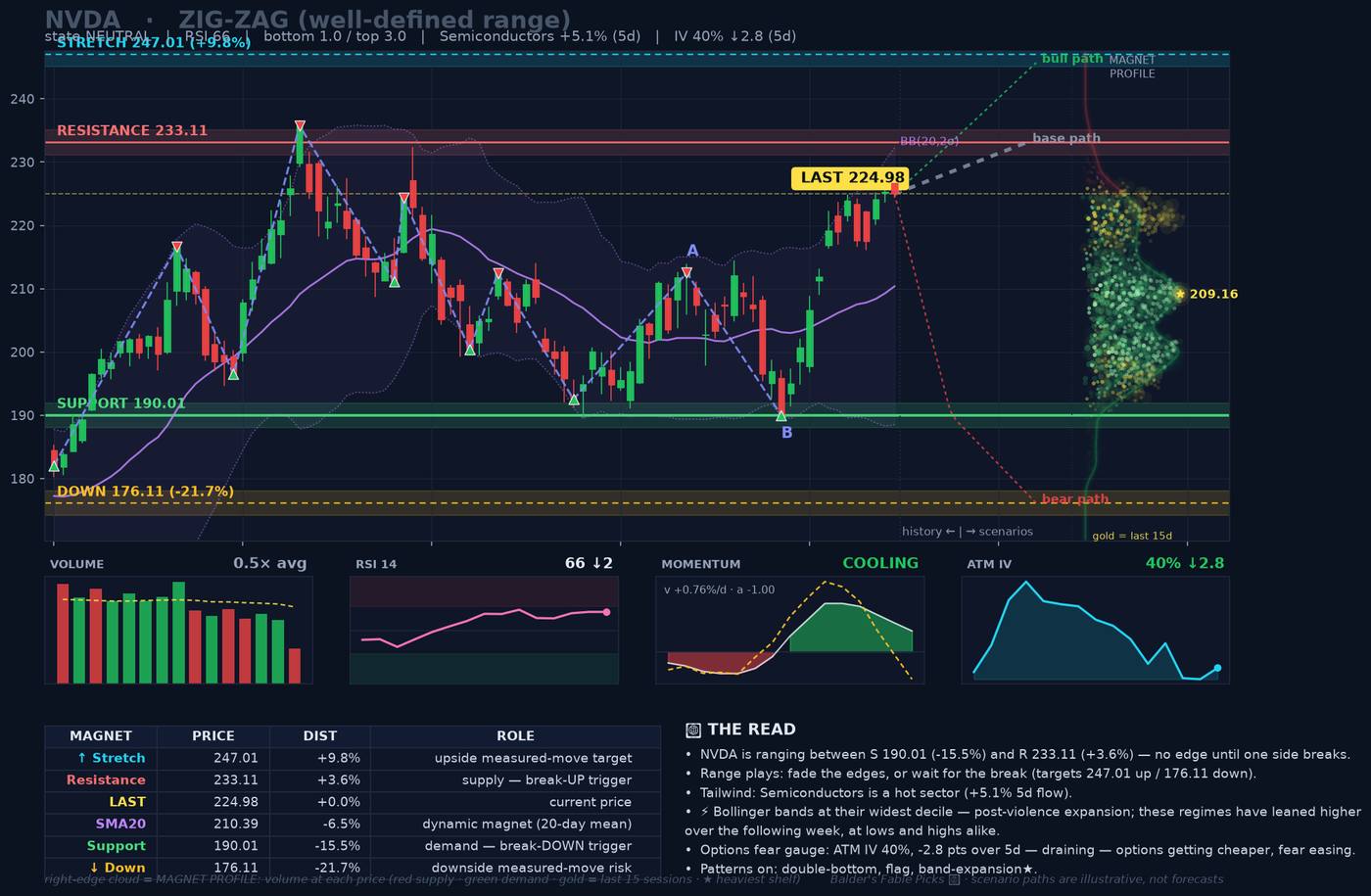Click the ROLE column header
This screenshot has width=1371, height=896.
(x=515, y=736)
